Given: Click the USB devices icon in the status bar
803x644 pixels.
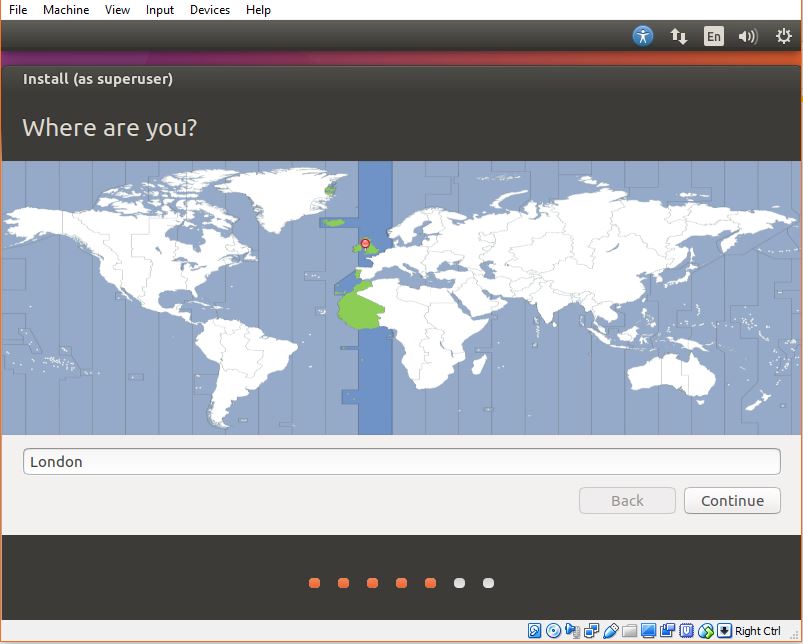Looking at the screenshot, I should click(611, 631).
